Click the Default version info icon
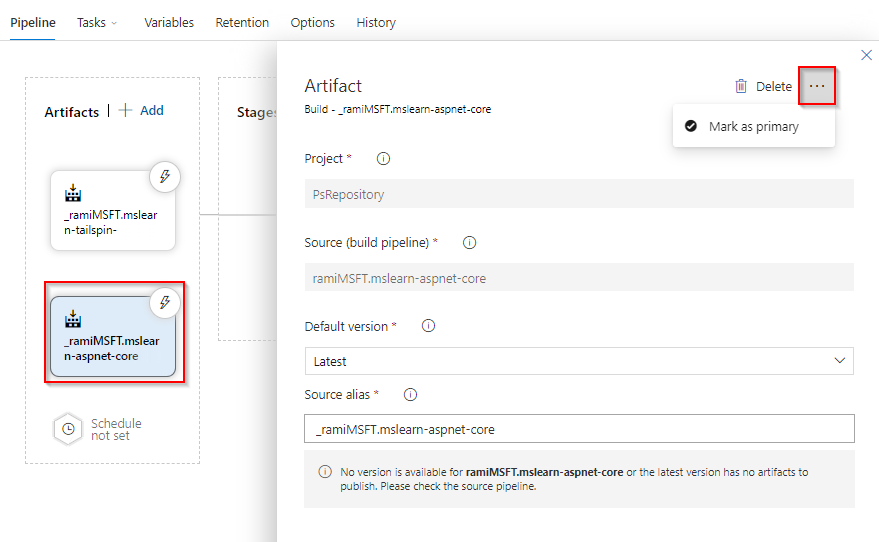 [x=428, y=326]
